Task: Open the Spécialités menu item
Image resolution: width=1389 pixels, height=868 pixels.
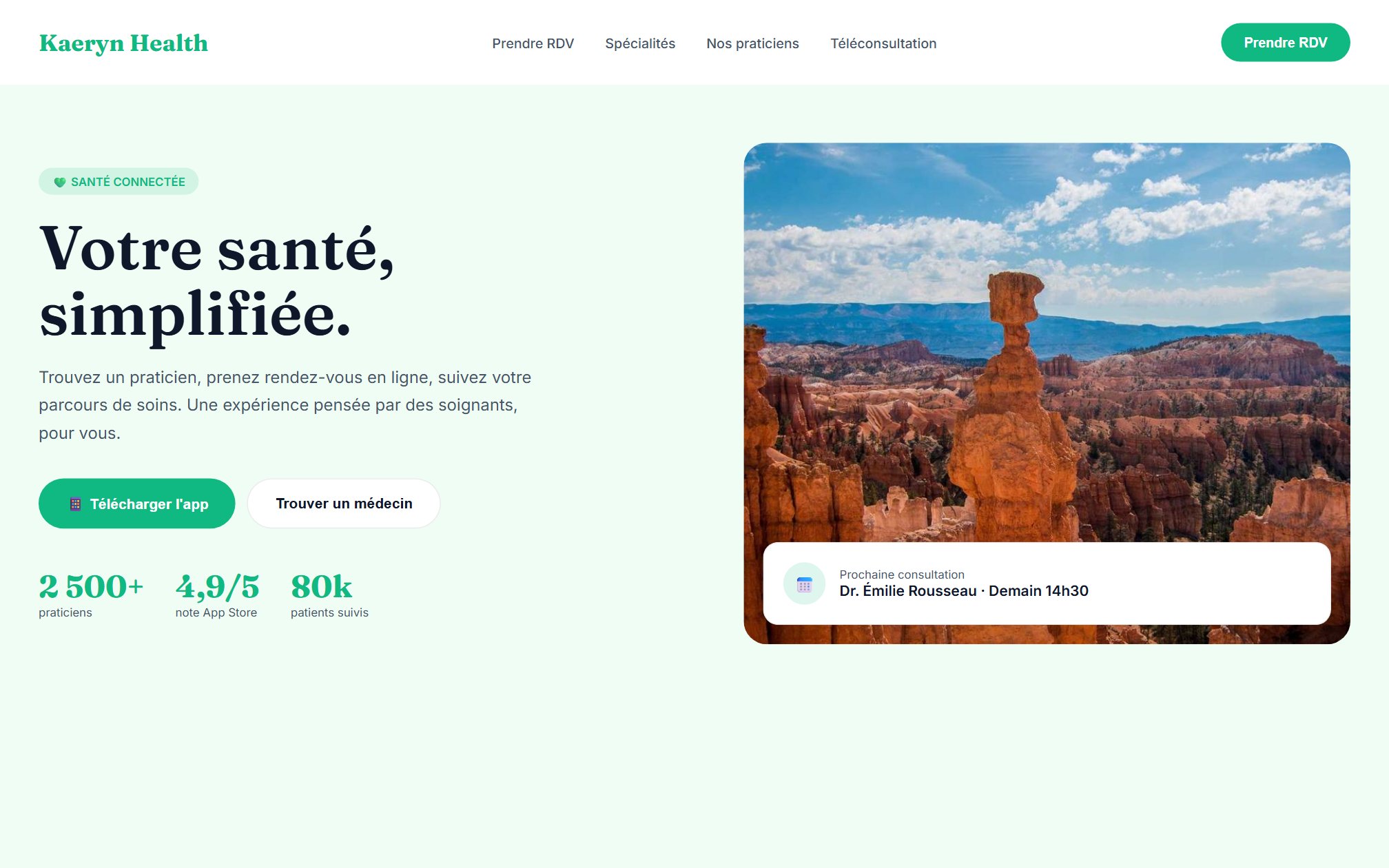Action: pos(640,43)
